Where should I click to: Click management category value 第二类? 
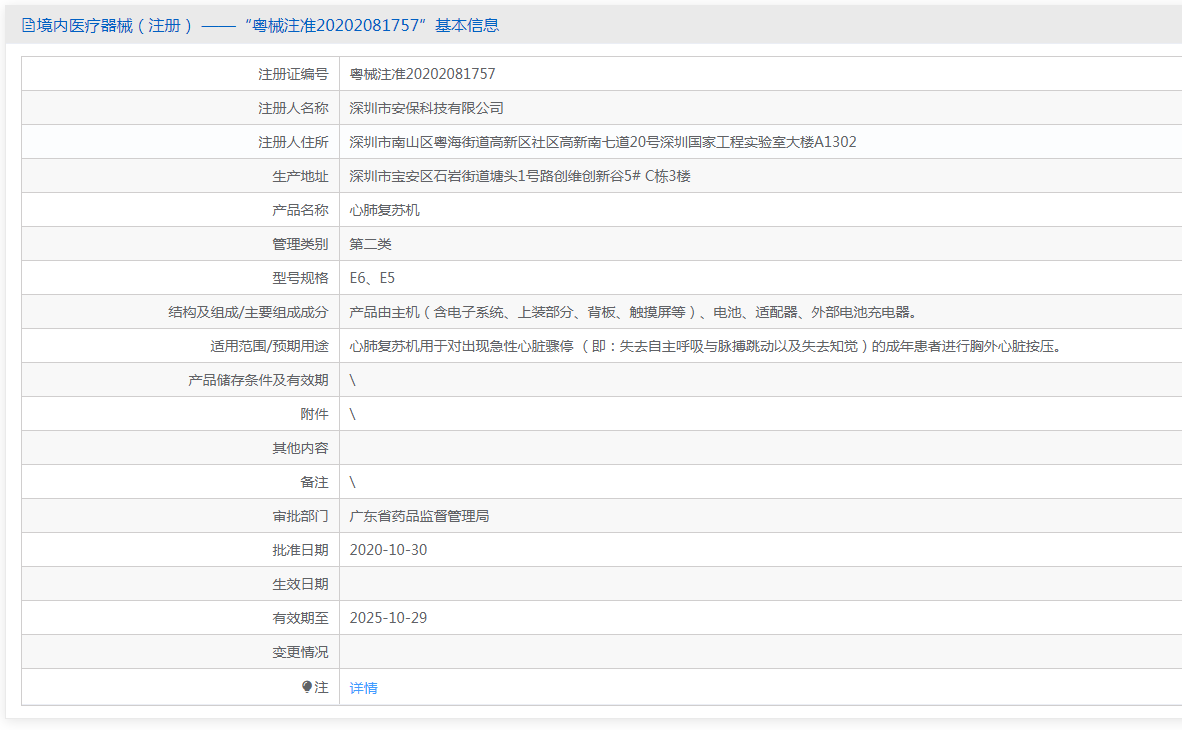(371, 244)
